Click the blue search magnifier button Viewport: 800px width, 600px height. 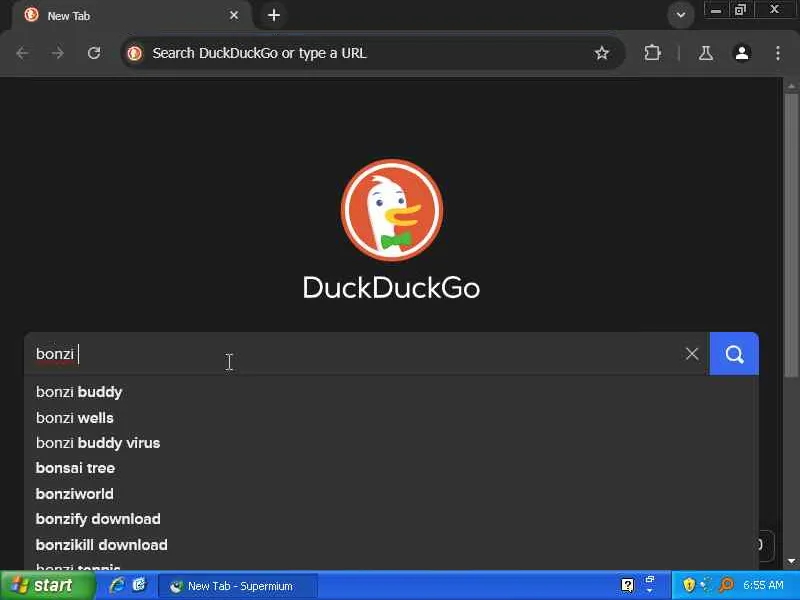pyautogui.click(x=734, y=354)
